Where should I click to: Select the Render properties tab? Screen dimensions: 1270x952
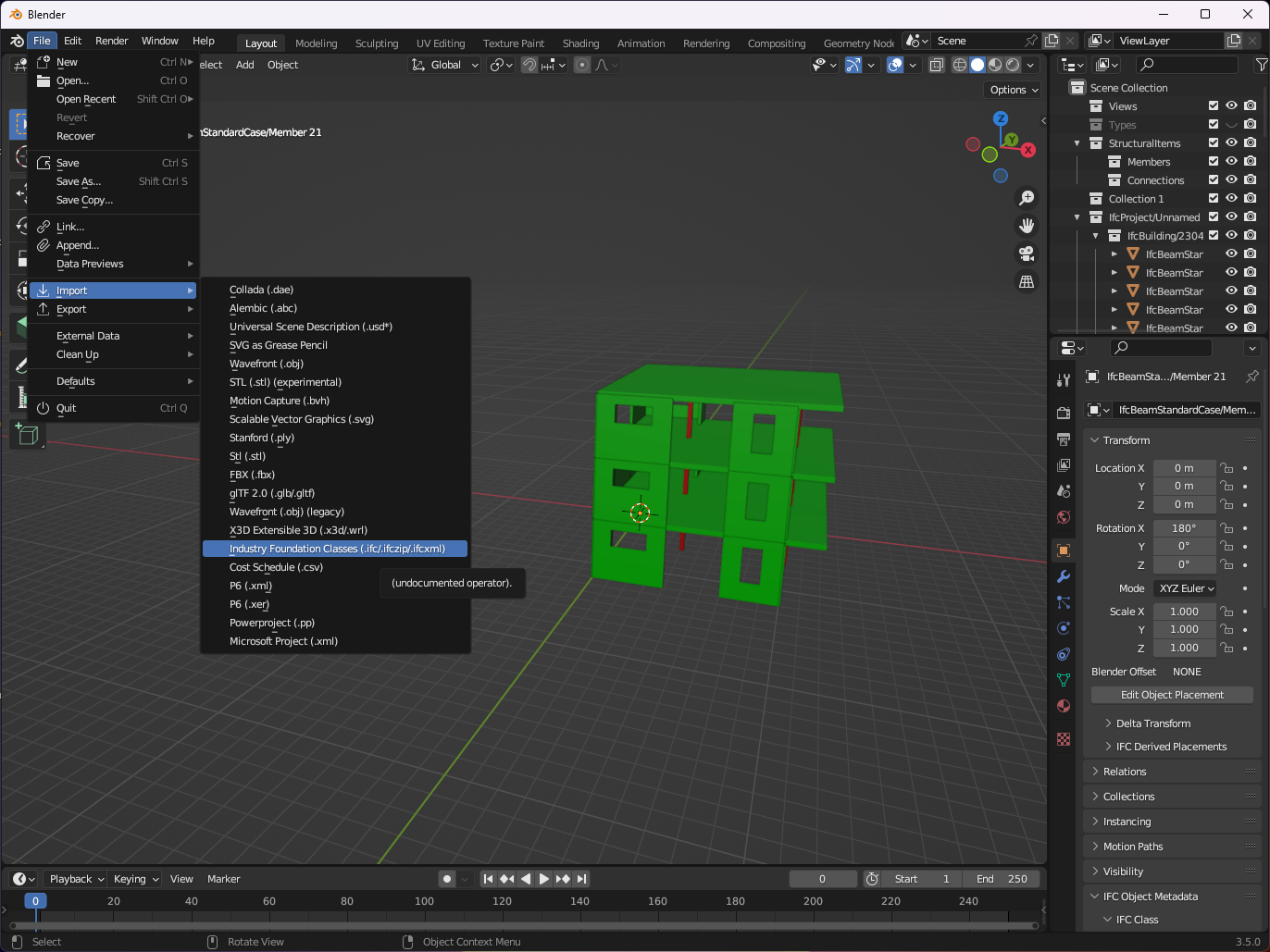(1063, 412)
